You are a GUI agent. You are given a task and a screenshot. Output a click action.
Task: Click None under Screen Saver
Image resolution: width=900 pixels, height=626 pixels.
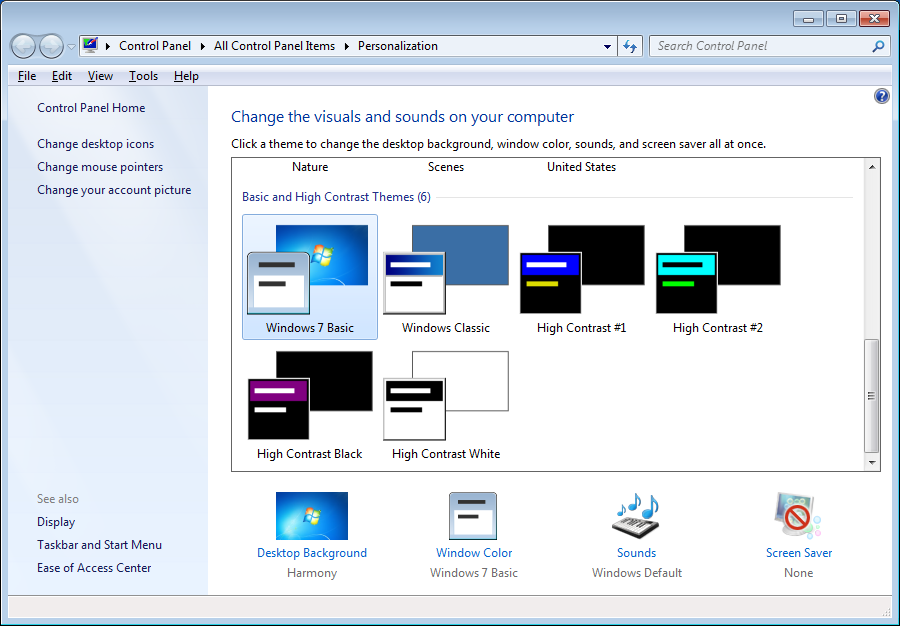pyautogui.click(x=798, y=573)
